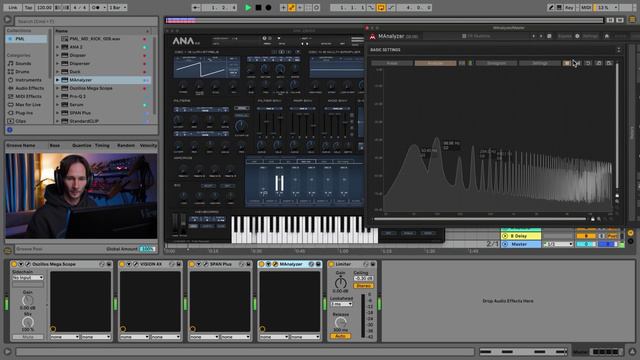Expand the Dispersr browser item
Image resolution: width=640 pixels, height=360 pixels.
[58, 63]
